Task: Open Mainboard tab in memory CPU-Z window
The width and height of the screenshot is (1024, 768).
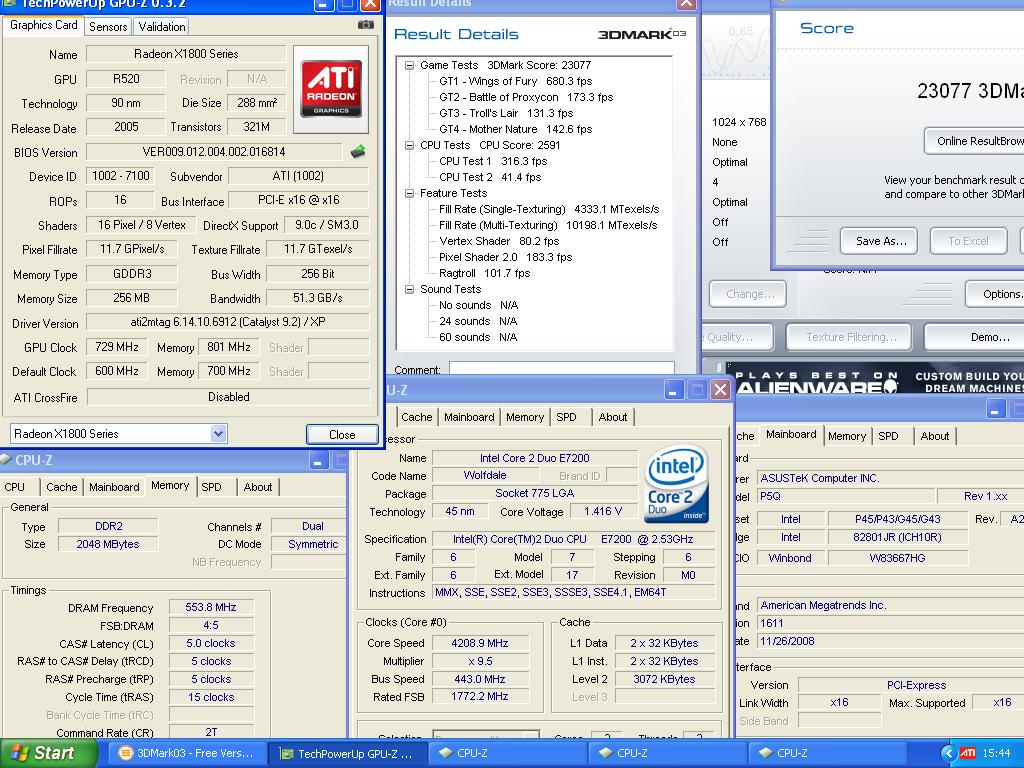Action: 114,487
